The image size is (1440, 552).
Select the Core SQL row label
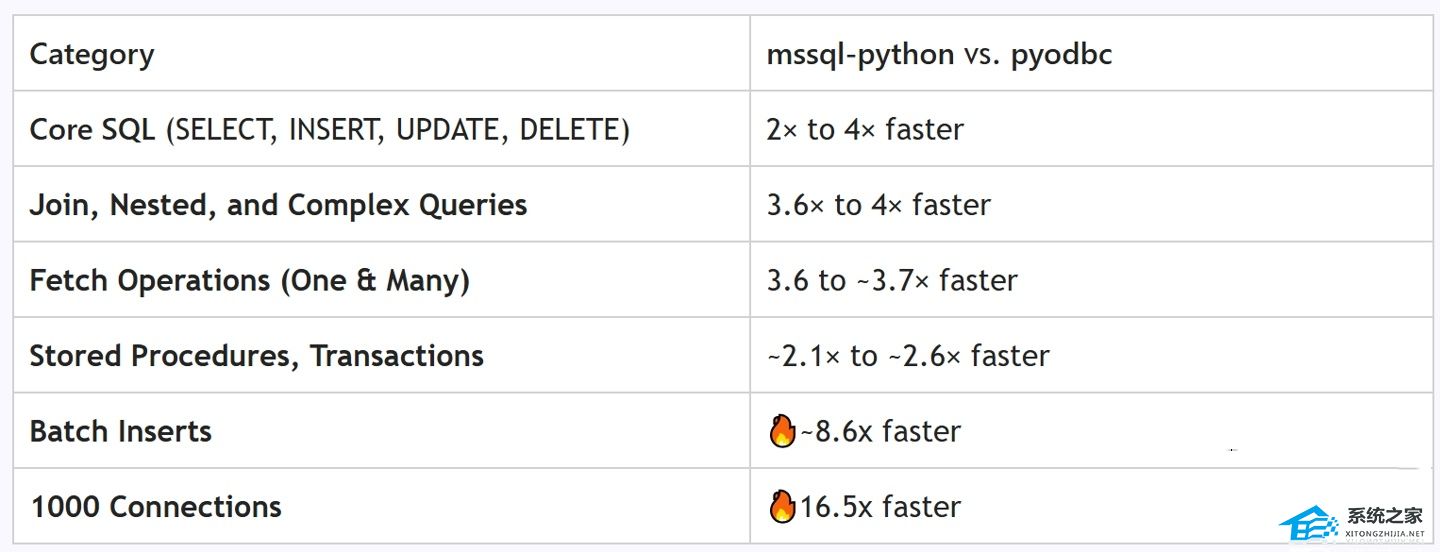tap(329, 130)
